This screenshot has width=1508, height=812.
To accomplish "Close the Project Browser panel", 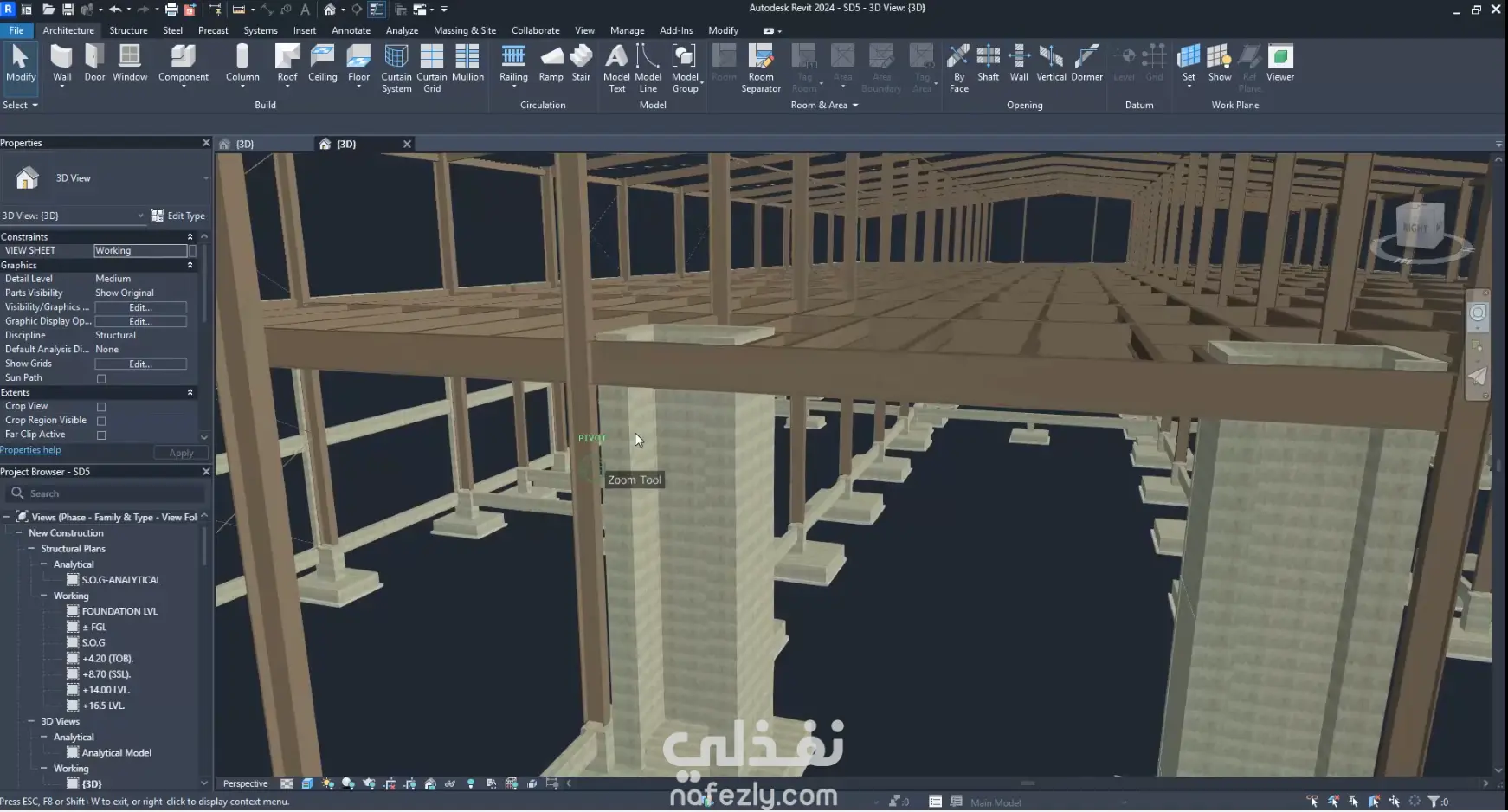I will click(x=206, y=472).
